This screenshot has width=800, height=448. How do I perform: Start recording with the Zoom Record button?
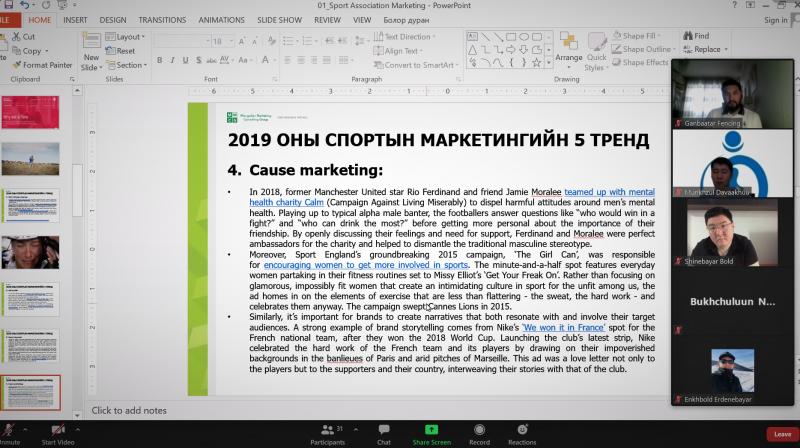tap(479, 434)
